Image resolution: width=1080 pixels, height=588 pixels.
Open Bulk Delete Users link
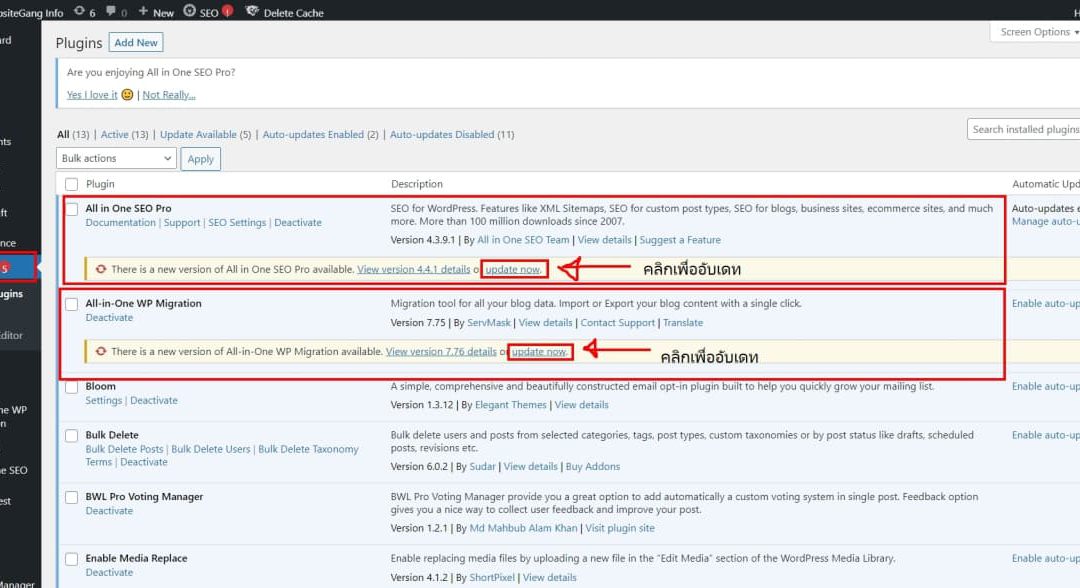click(211, 449)
